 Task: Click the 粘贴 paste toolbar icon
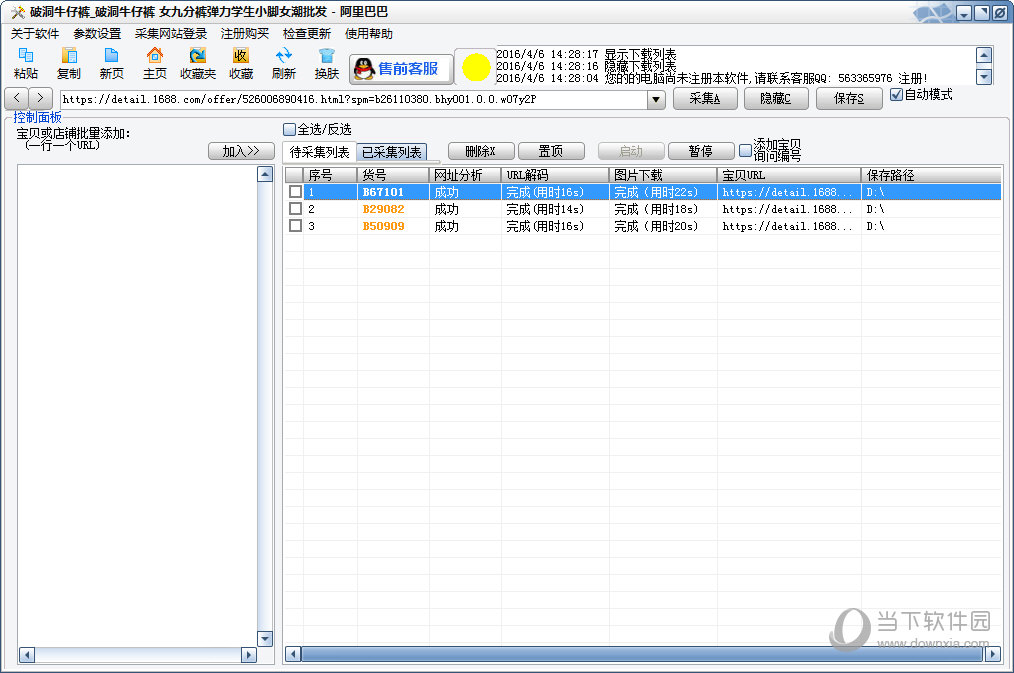tap(26, 63)
